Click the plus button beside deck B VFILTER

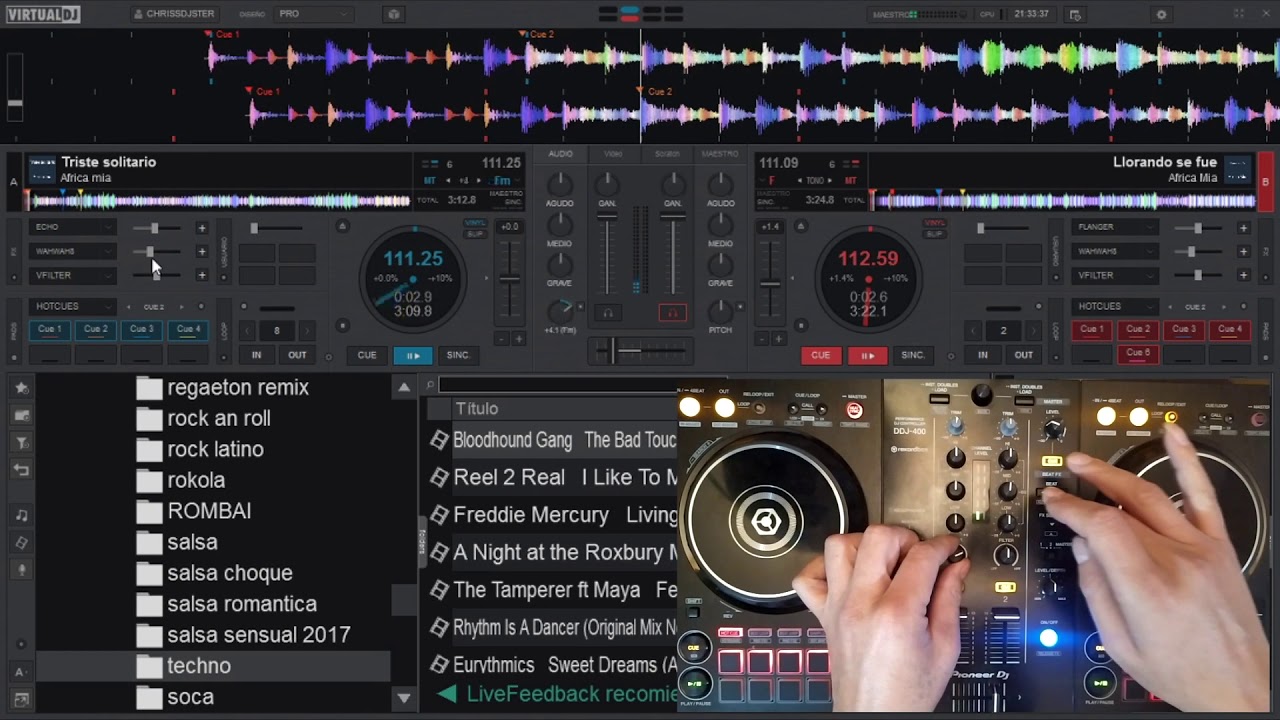point(1243,275)
